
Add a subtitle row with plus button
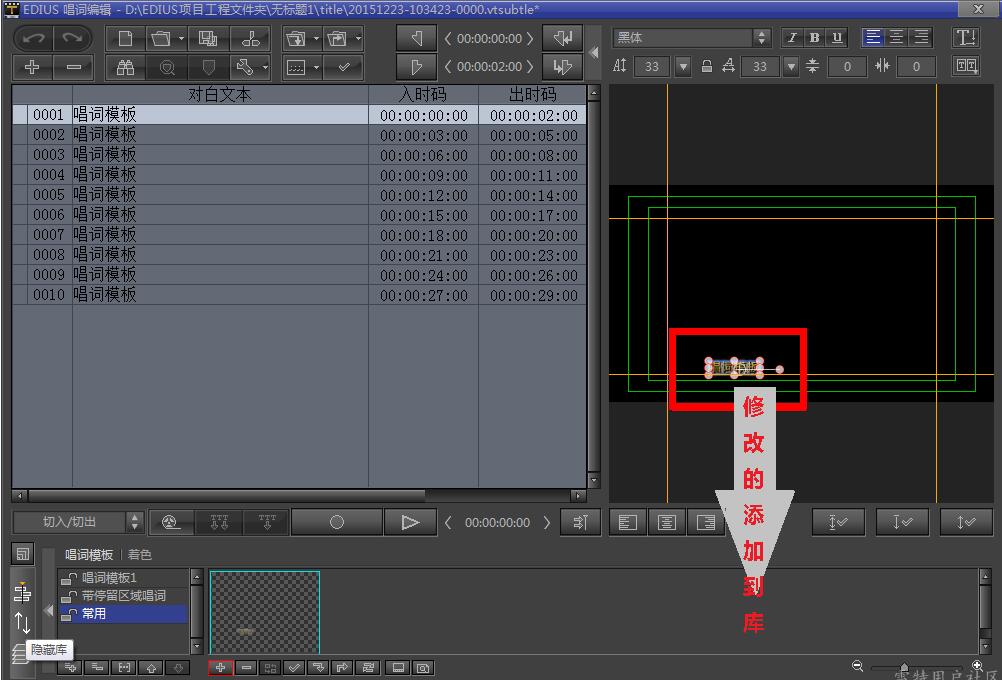[32, 67]
